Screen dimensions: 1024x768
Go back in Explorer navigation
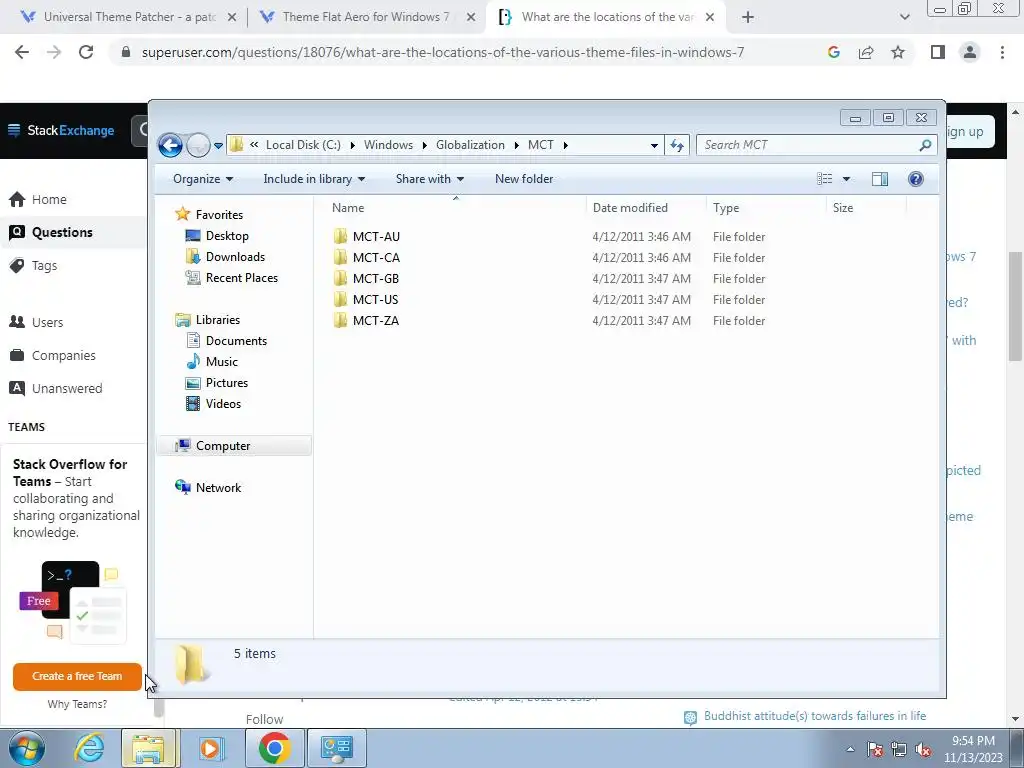(170, 145)
